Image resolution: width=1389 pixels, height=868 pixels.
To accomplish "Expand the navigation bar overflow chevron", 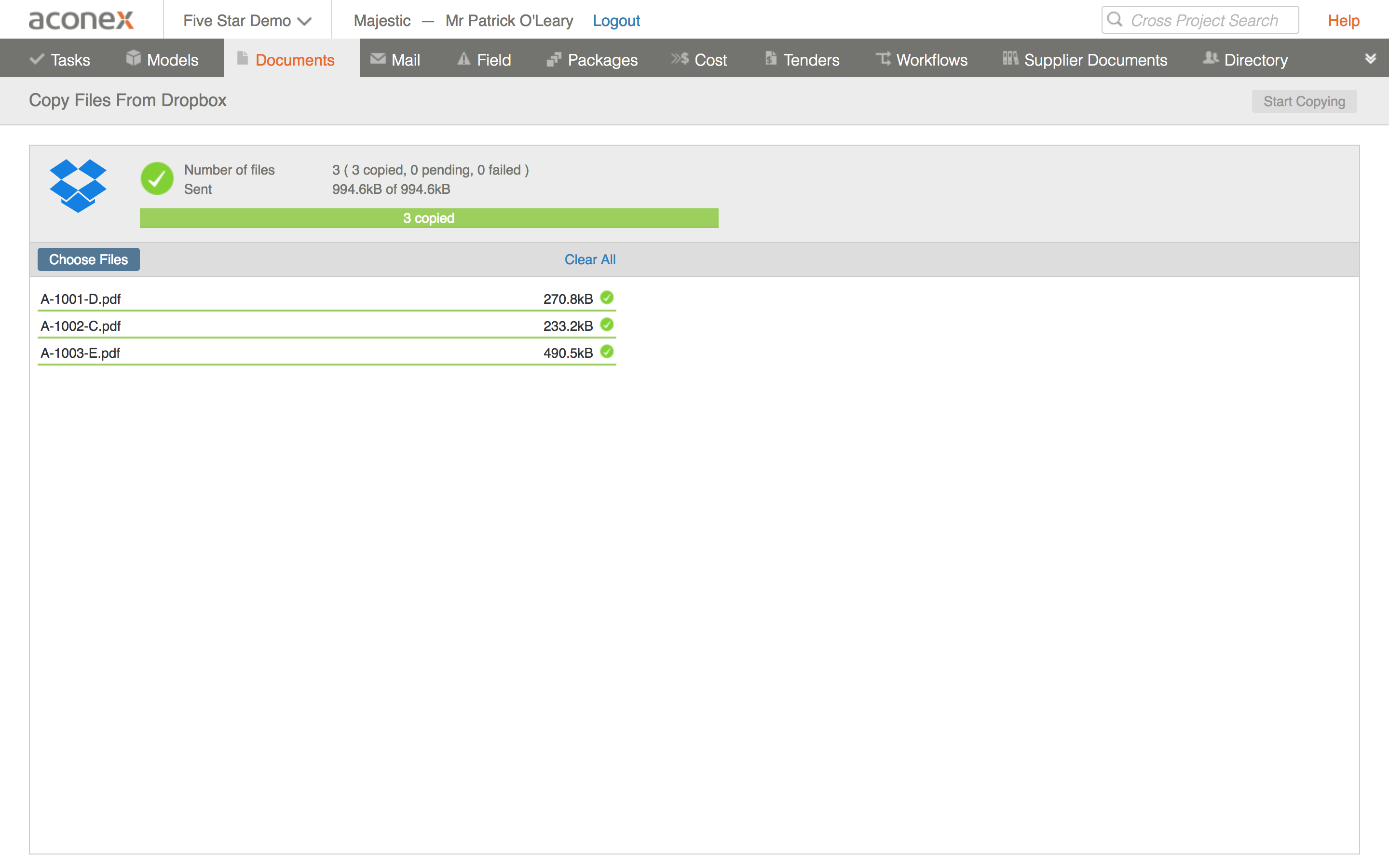I will 1370,58.
